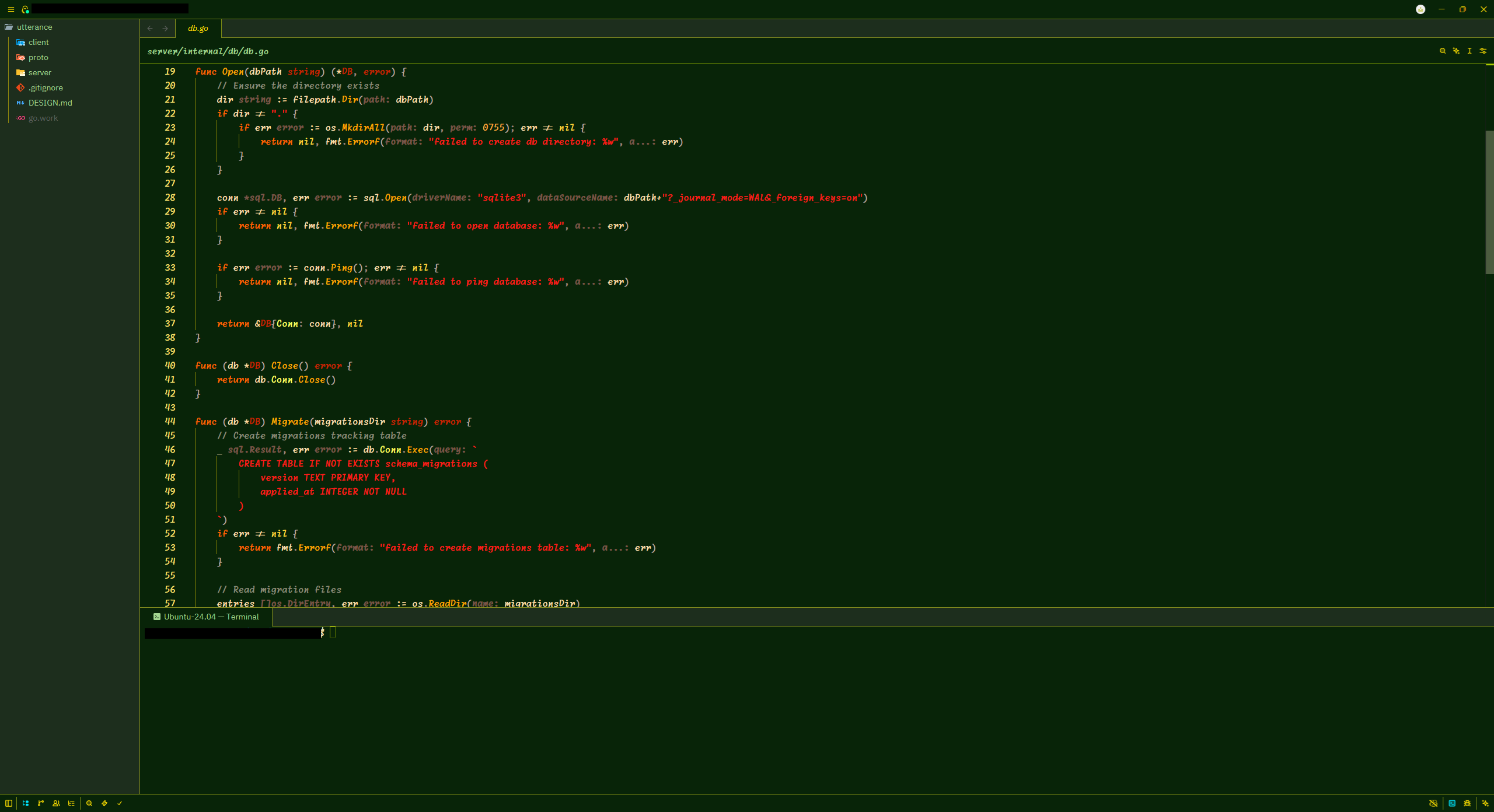Open project search from status bar
This screenshot has height=812, width=1494.
point(89,803)
